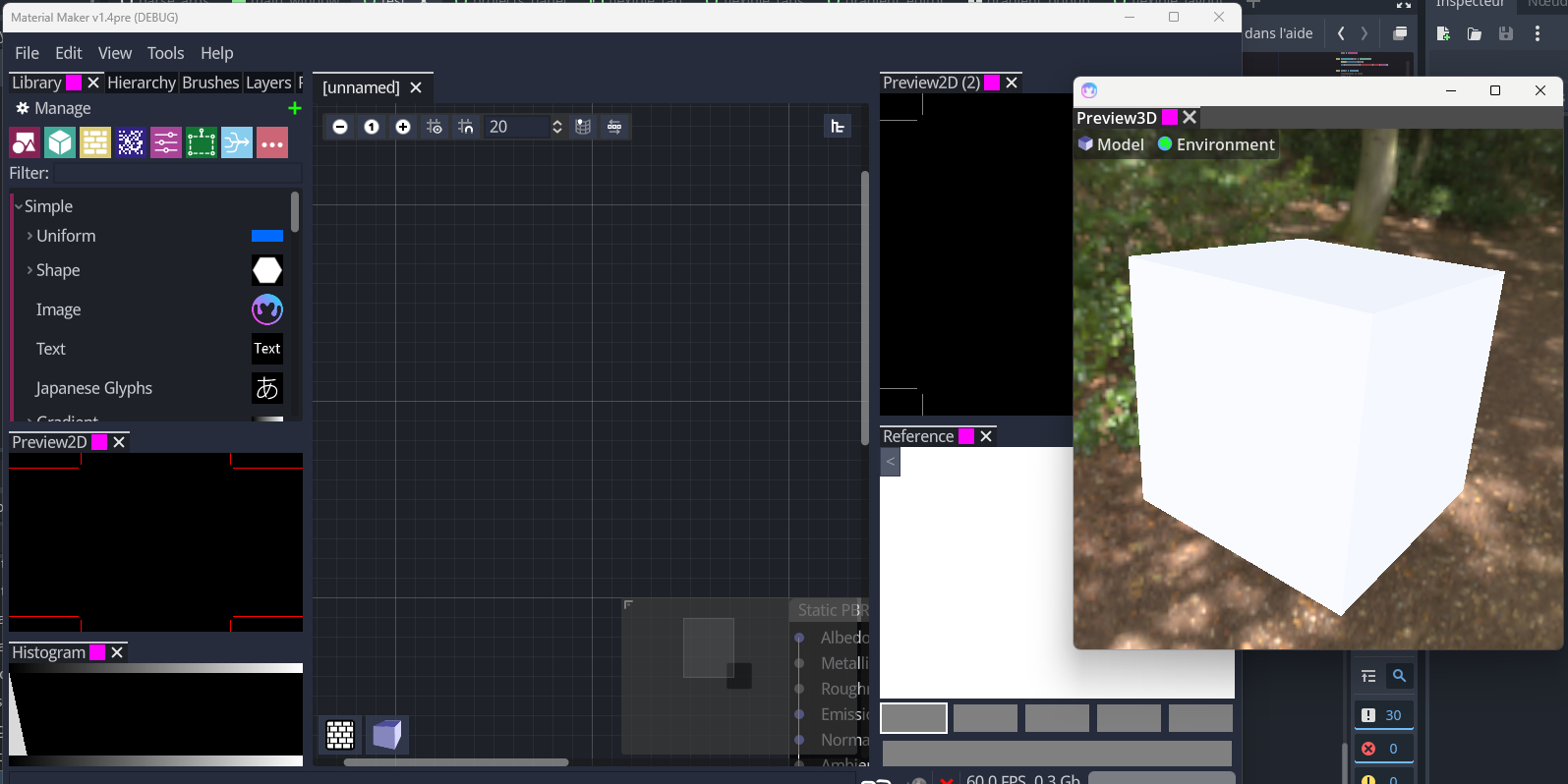Select the yellow bricks pattern category icon
The width and height of the screenshot is (1568, 784).
click(95, 143)
